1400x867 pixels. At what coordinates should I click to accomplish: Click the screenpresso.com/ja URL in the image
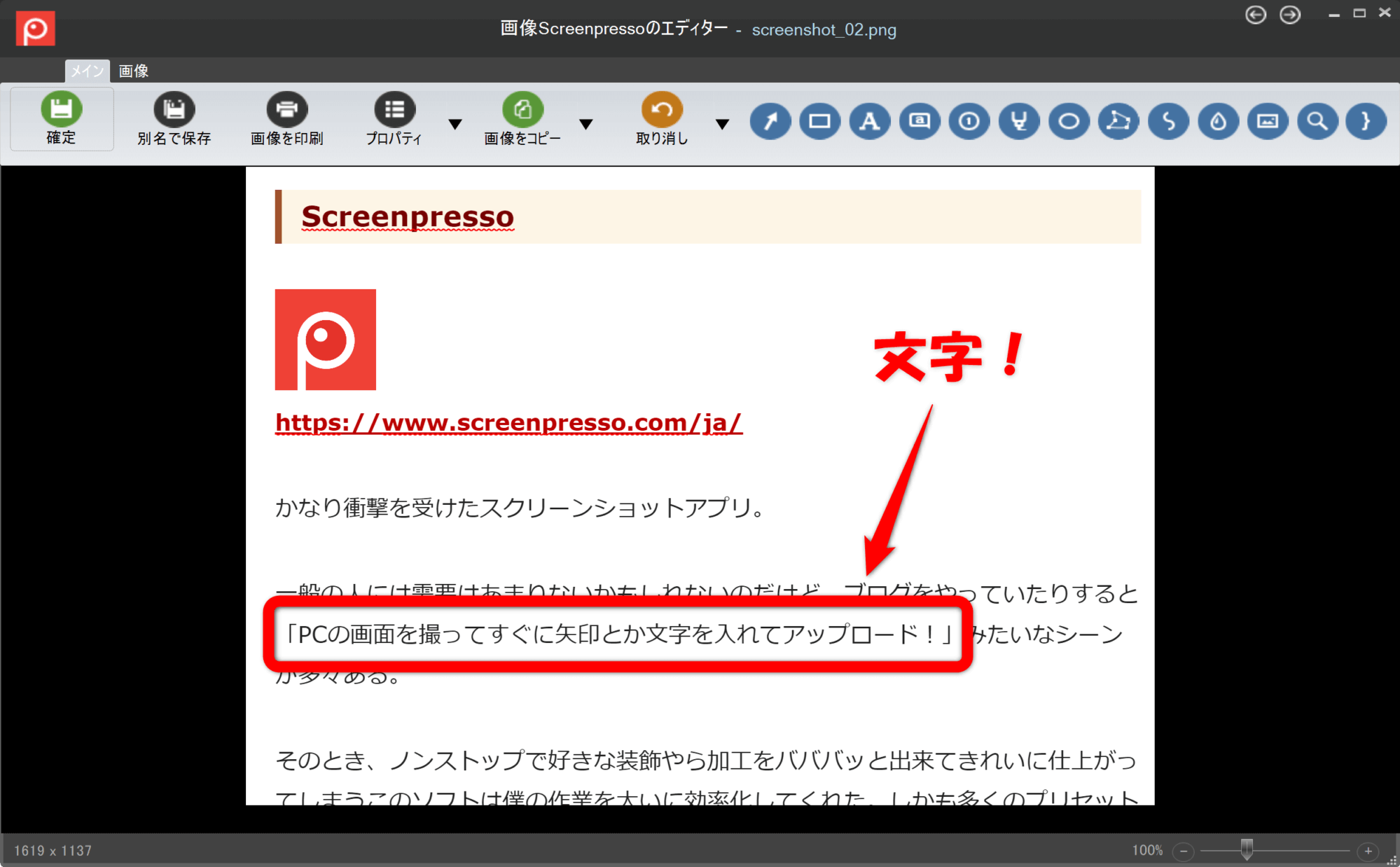pyautogui.click(x=508, y=423)
